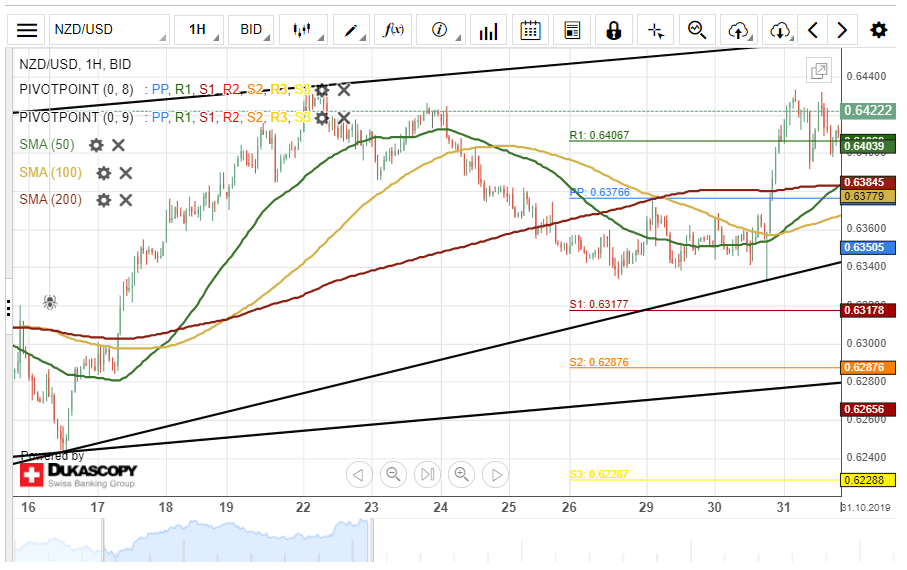Image resolution: width=907 pixels, height=570 pixels.
Task: Open SMA (200) indicator settings gear
Action: tap(103, 200)
